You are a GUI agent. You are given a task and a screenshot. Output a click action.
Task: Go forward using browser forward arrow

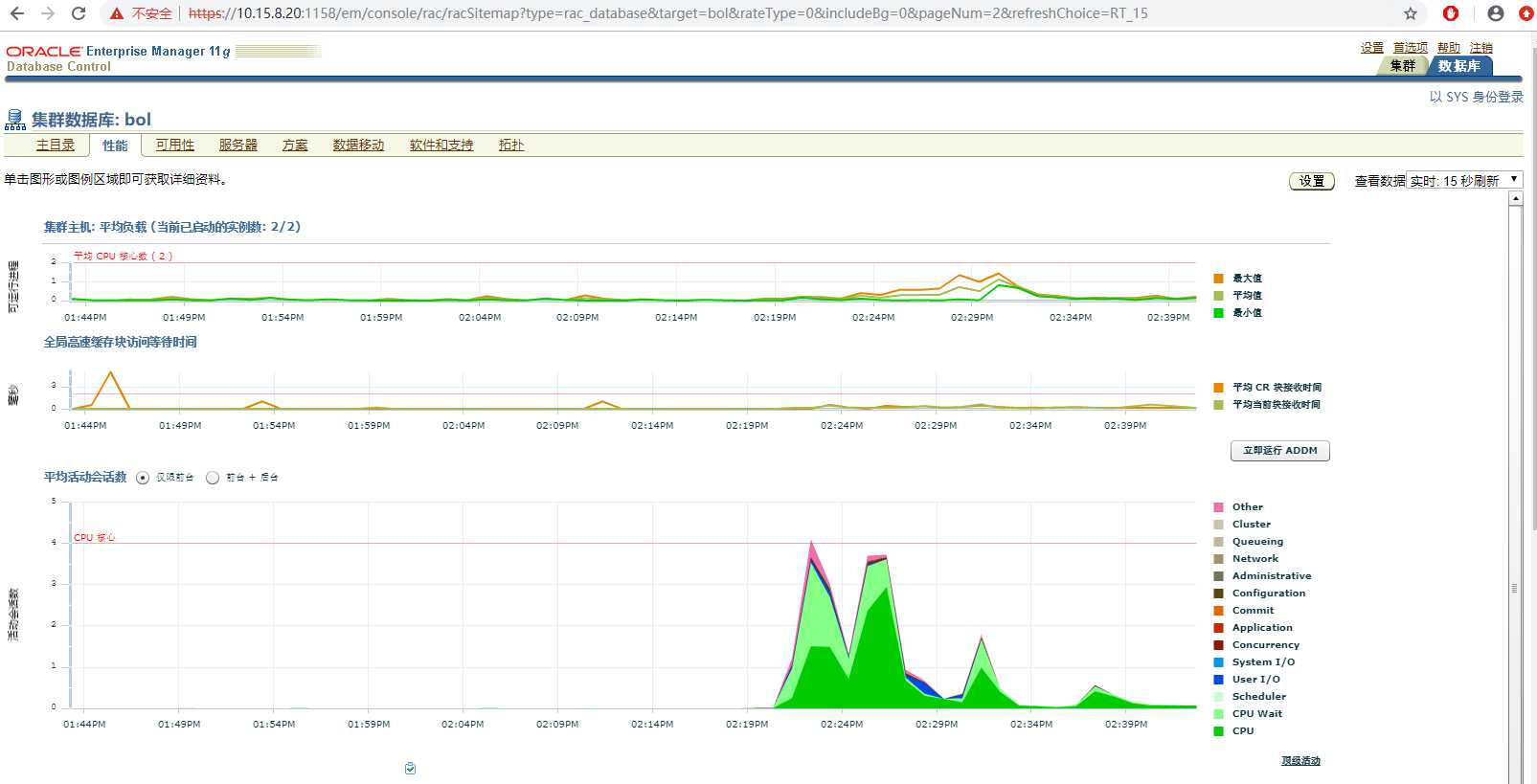(x=48, y=13)
